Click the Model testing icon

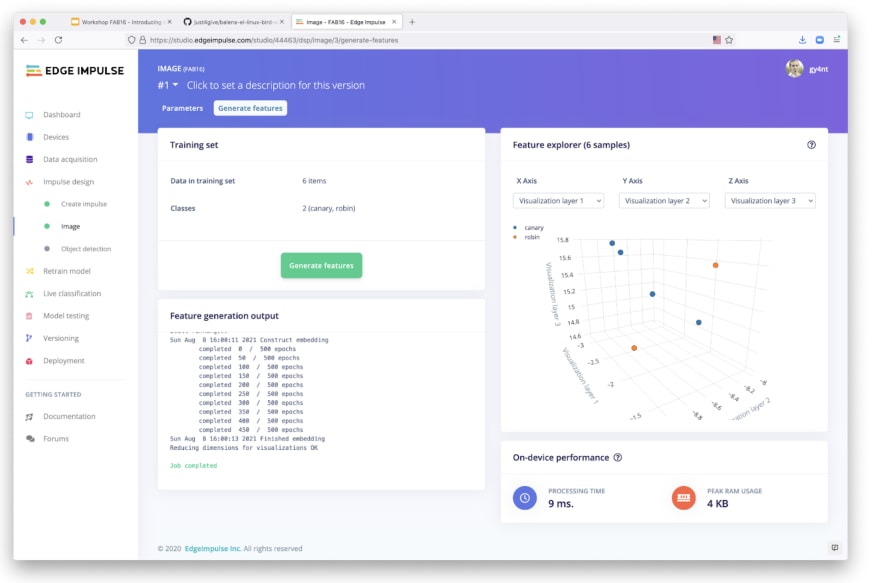point(29,316)
